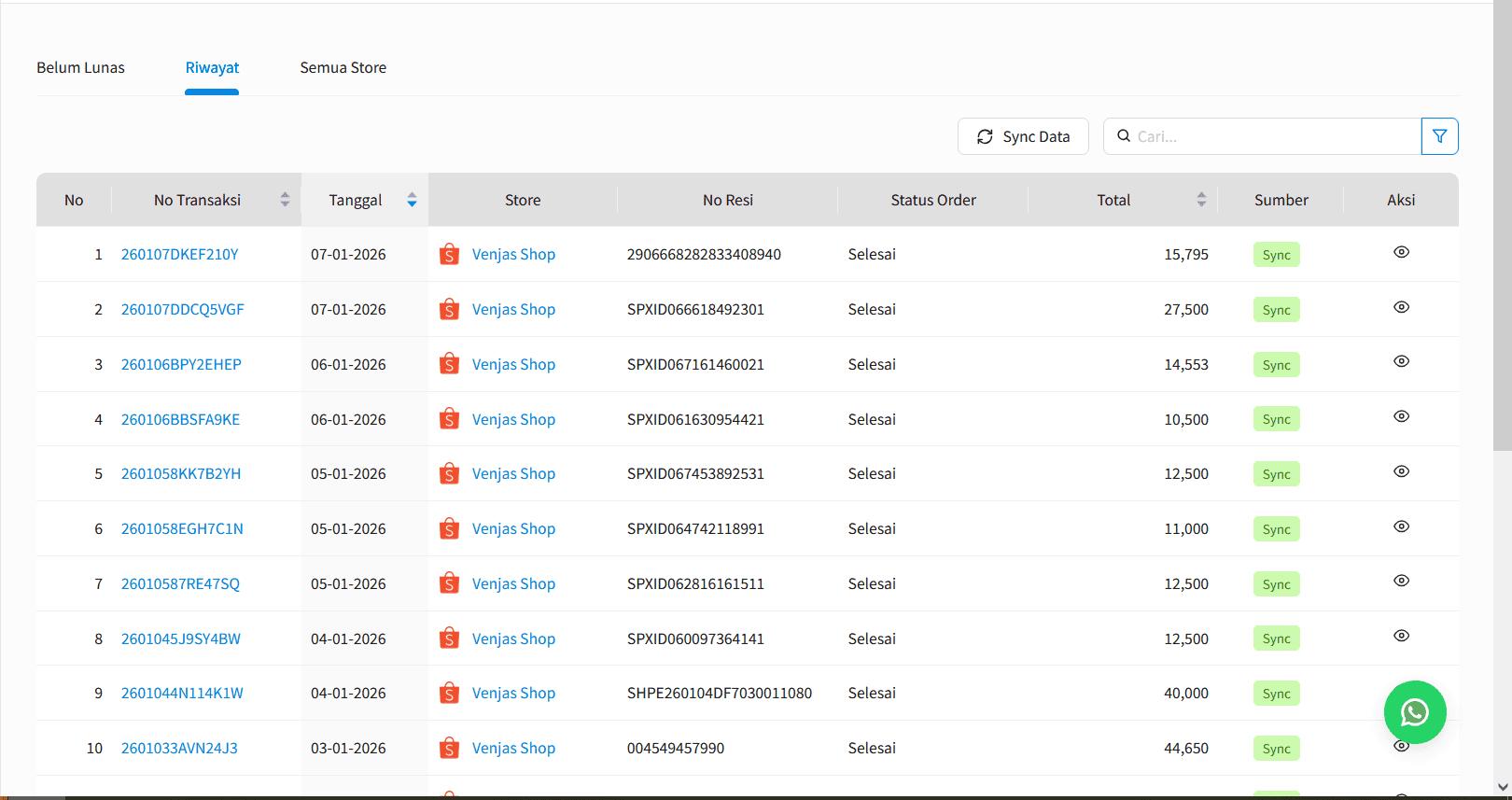This screenshot has height=800, width=1512.
Task: Open transaction link 260106BBSFA9KE
Action: coord(180,420)
